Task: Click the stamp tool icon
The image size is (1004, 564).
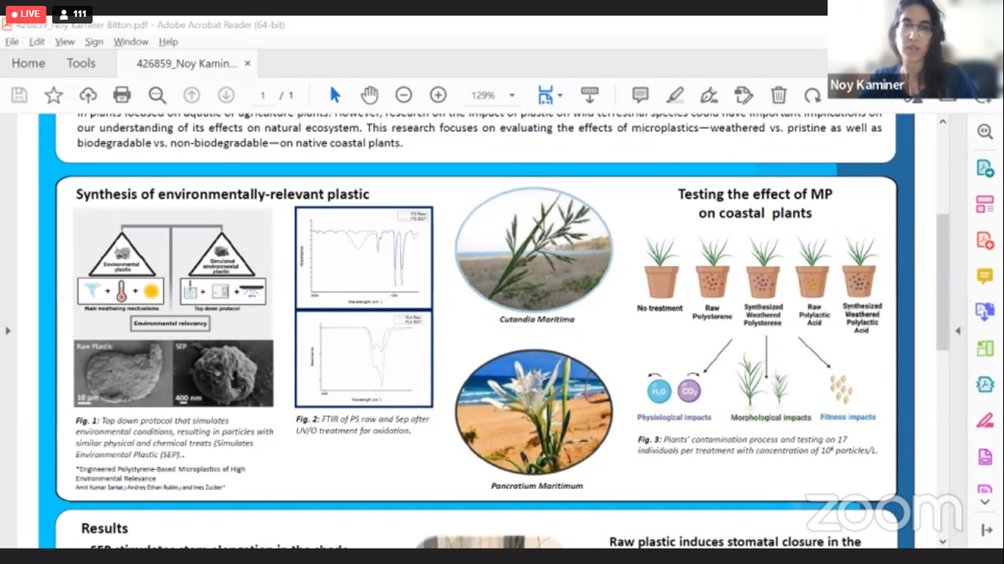Action: tap(743, 95)
